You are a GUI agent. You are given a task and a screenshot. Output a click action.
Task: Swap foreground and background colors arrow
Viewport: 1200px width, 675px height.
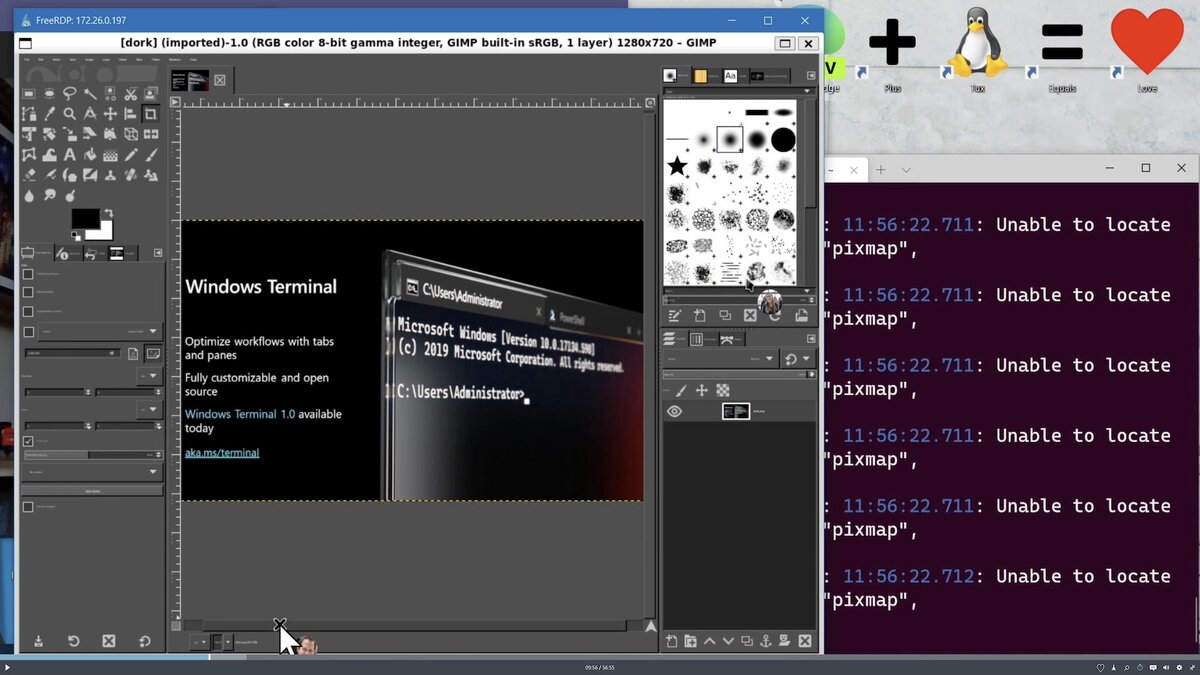point(108,213)
